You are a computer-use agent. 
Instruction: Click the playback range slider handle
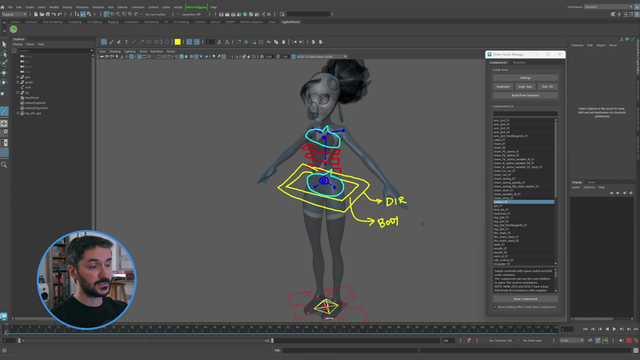click(272, 340)
